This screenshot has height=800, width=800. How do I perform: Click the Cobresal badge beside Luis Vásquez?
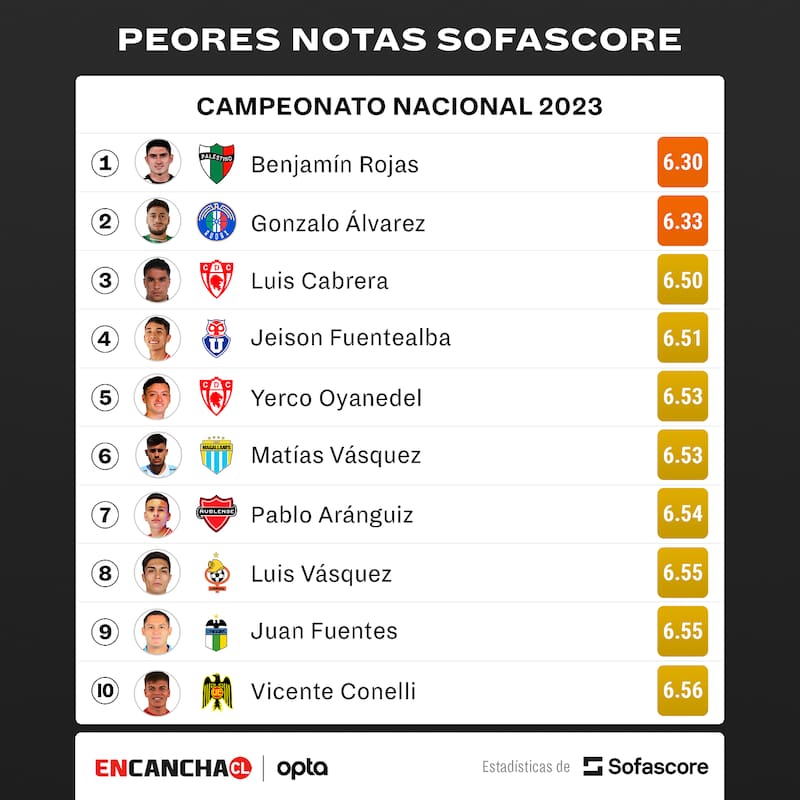[216, 573]
